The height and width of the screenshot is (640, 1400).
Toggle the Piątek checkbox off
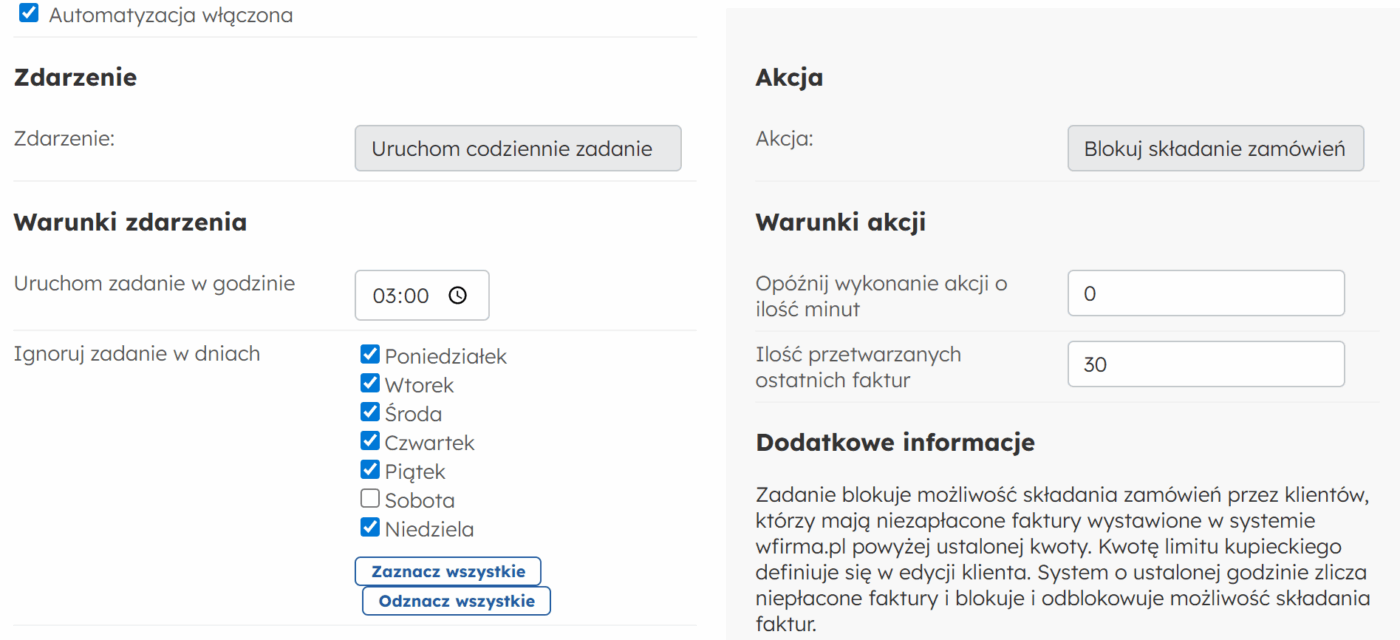370,471
